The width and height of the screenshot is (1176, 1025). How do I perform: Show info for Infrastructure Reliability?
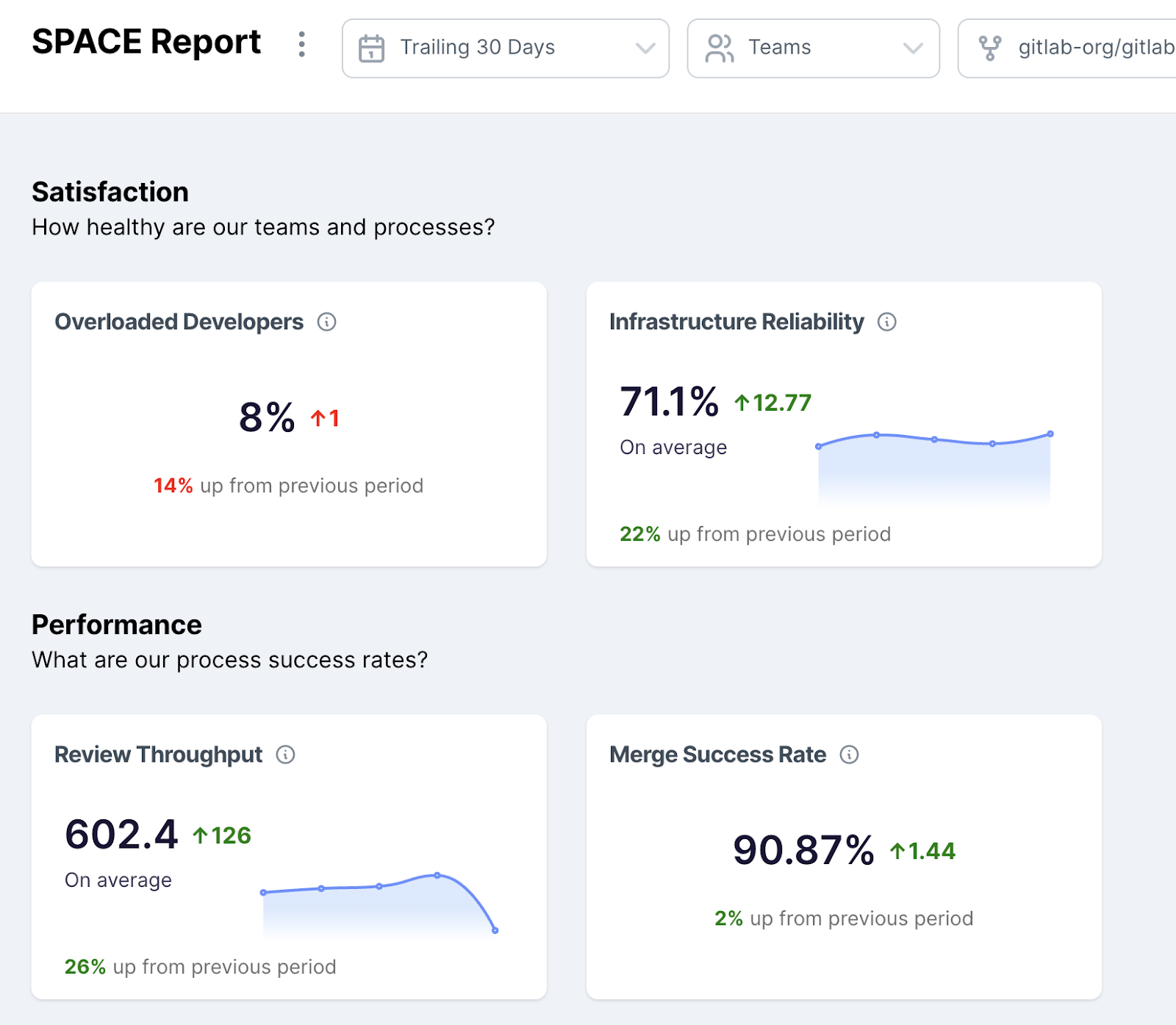(x=887, y=322)
